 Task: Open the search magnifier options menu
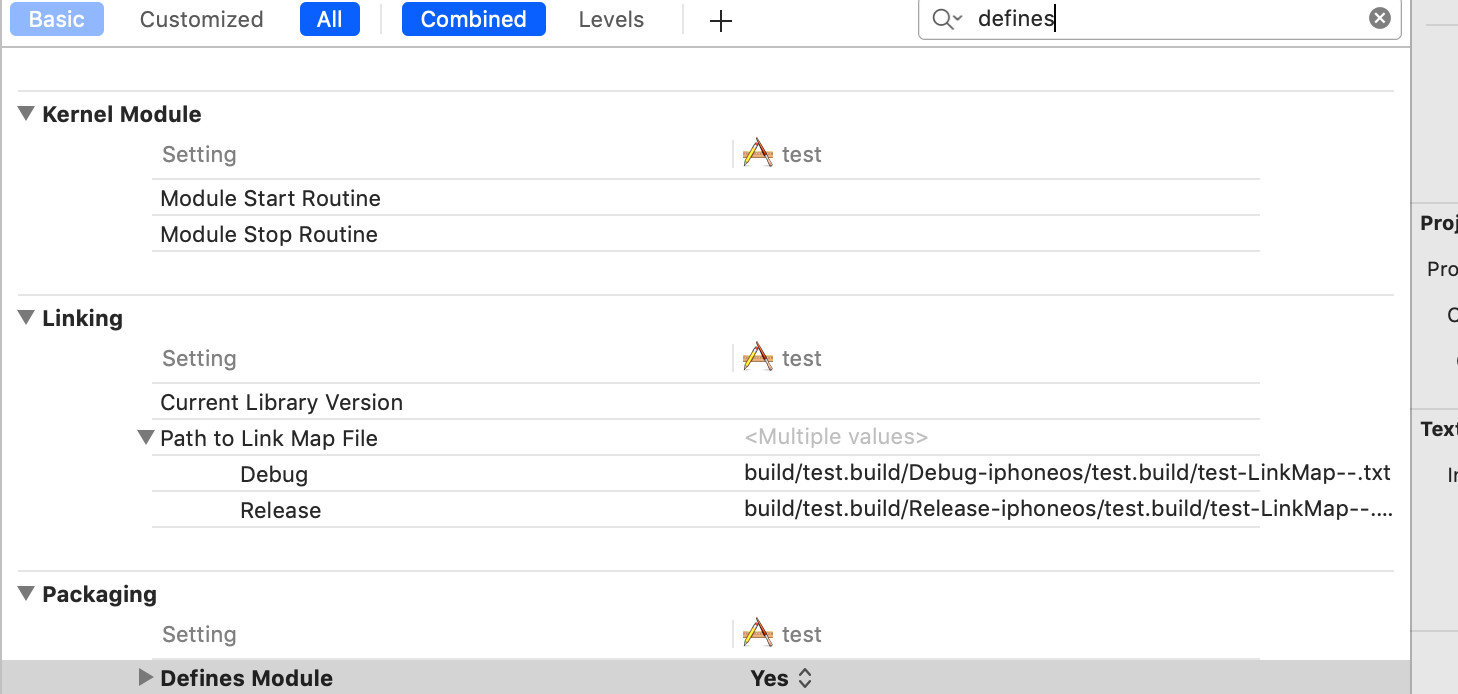pyautogui.click(x=946, y=19)
